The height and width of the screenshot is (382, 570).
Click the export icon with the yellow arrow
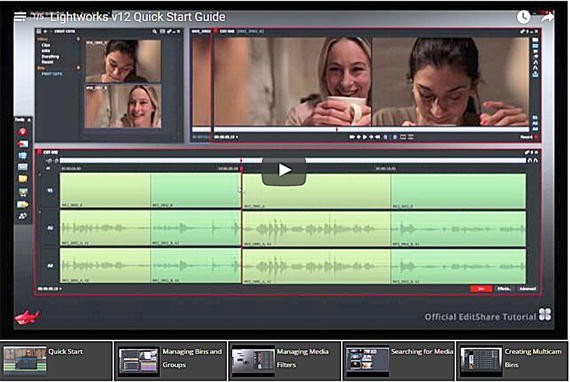(x=23, y=204)
